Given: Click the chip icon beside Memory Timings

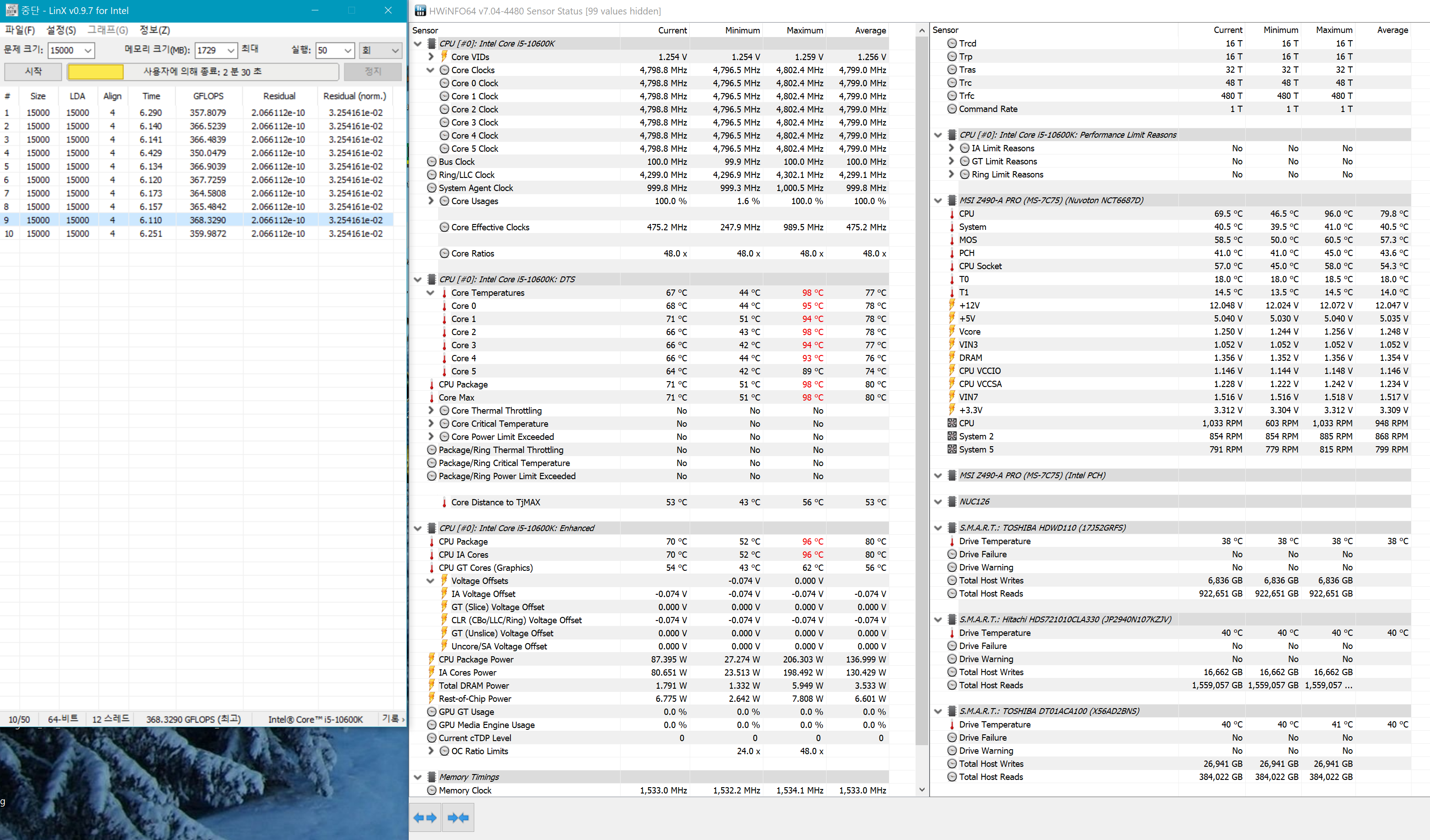Looking at the screenshot, I should (431, 776).
